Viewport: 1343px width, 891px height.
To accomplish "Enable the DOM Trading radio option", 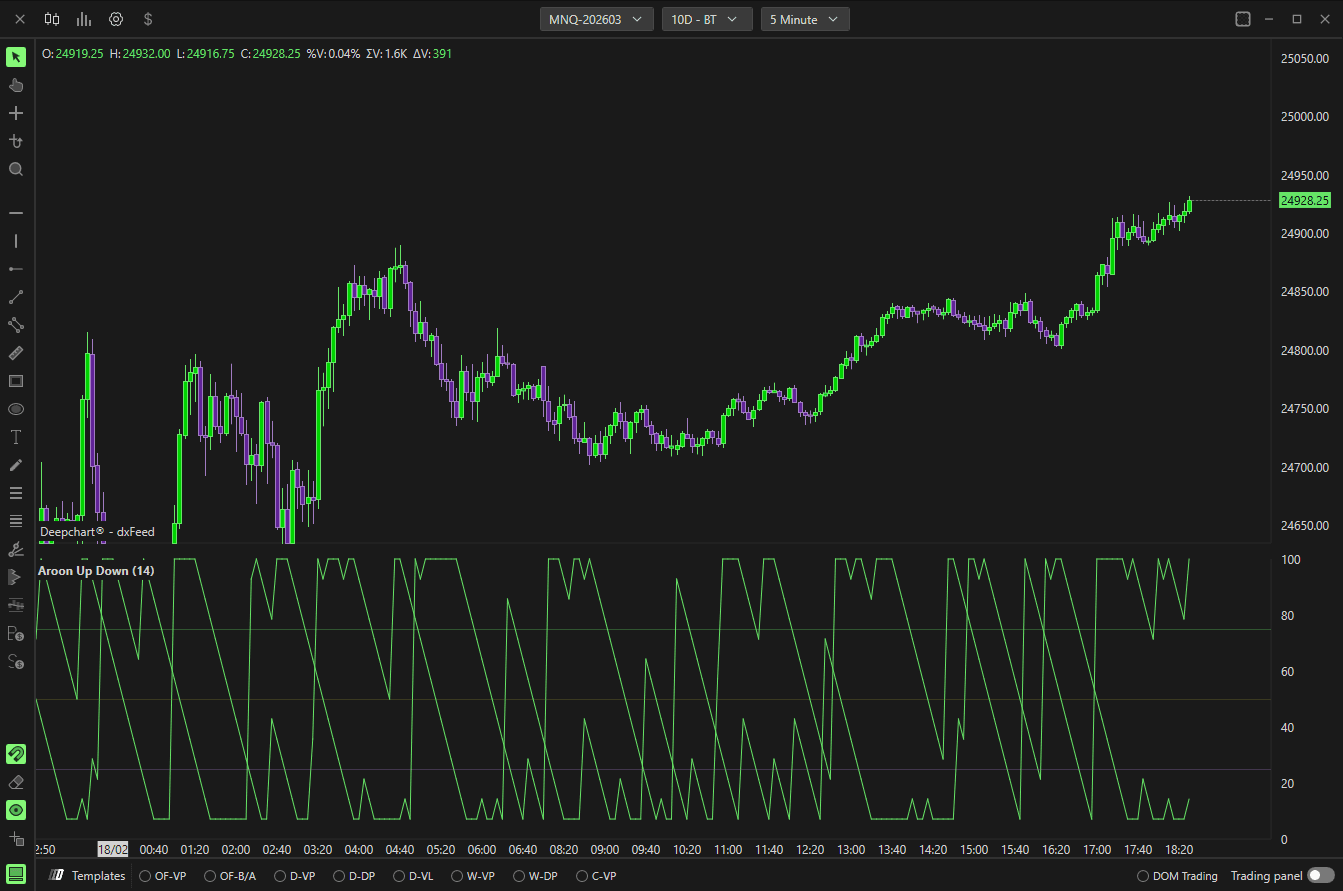I will [1143, 876].
